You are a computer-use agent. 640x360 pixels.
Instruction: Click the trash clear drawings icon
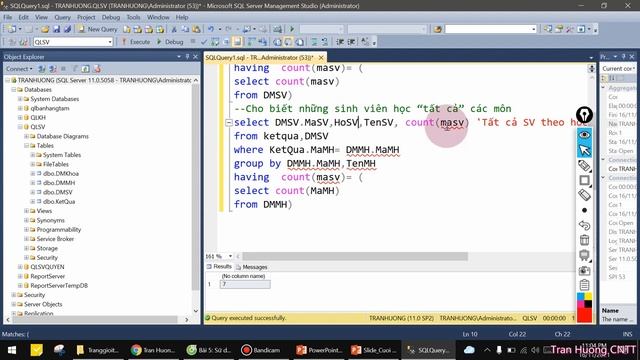pos(584,240)
